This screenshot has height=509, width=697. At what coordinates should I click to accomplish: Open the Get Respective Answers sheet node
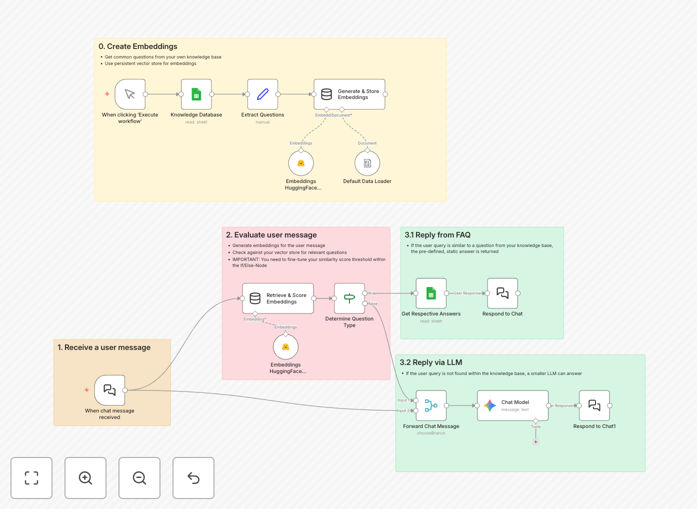431,293
